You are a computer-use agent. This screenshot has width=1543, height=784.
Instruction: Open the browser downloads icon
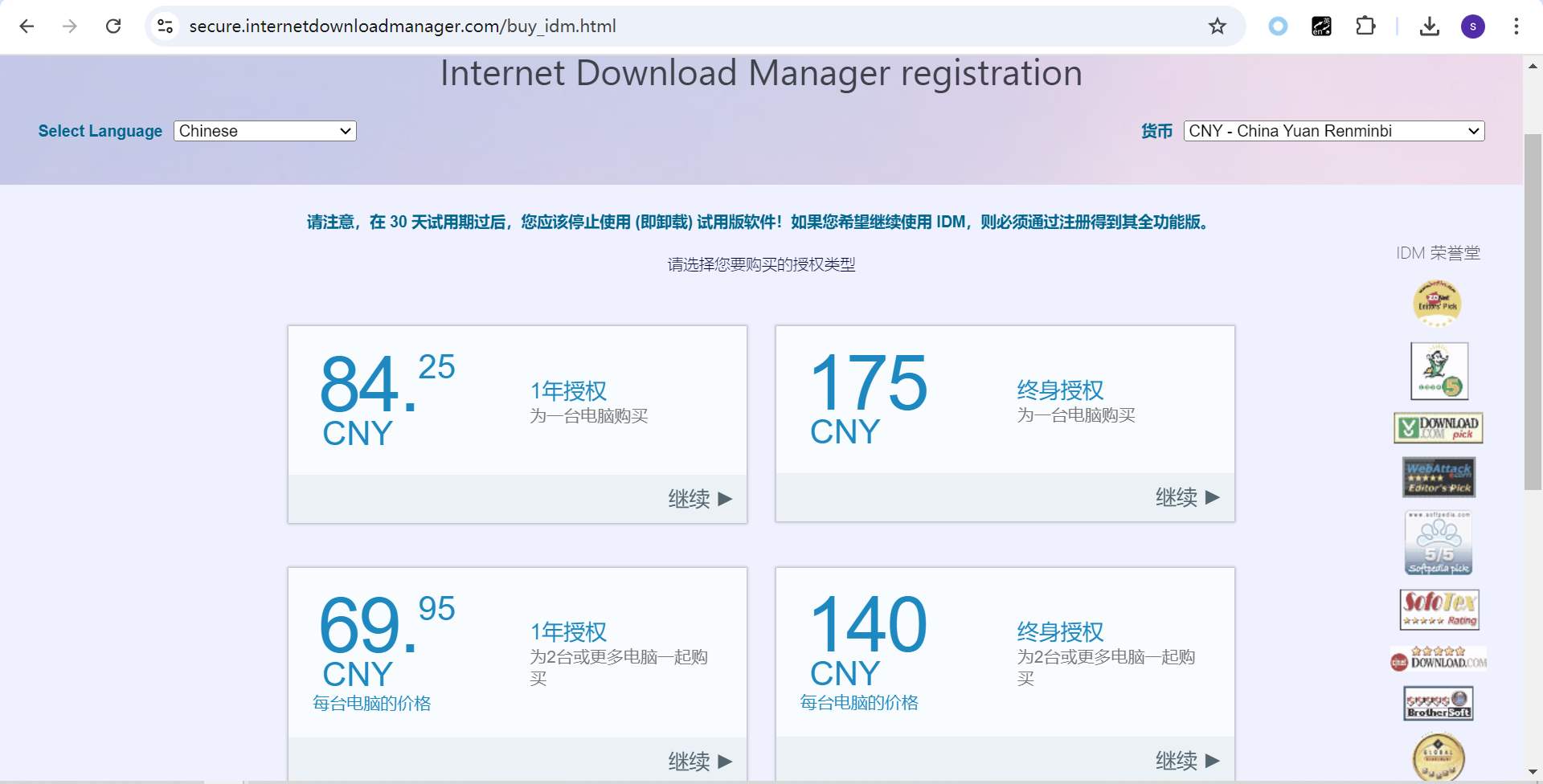pos(1429,27)
